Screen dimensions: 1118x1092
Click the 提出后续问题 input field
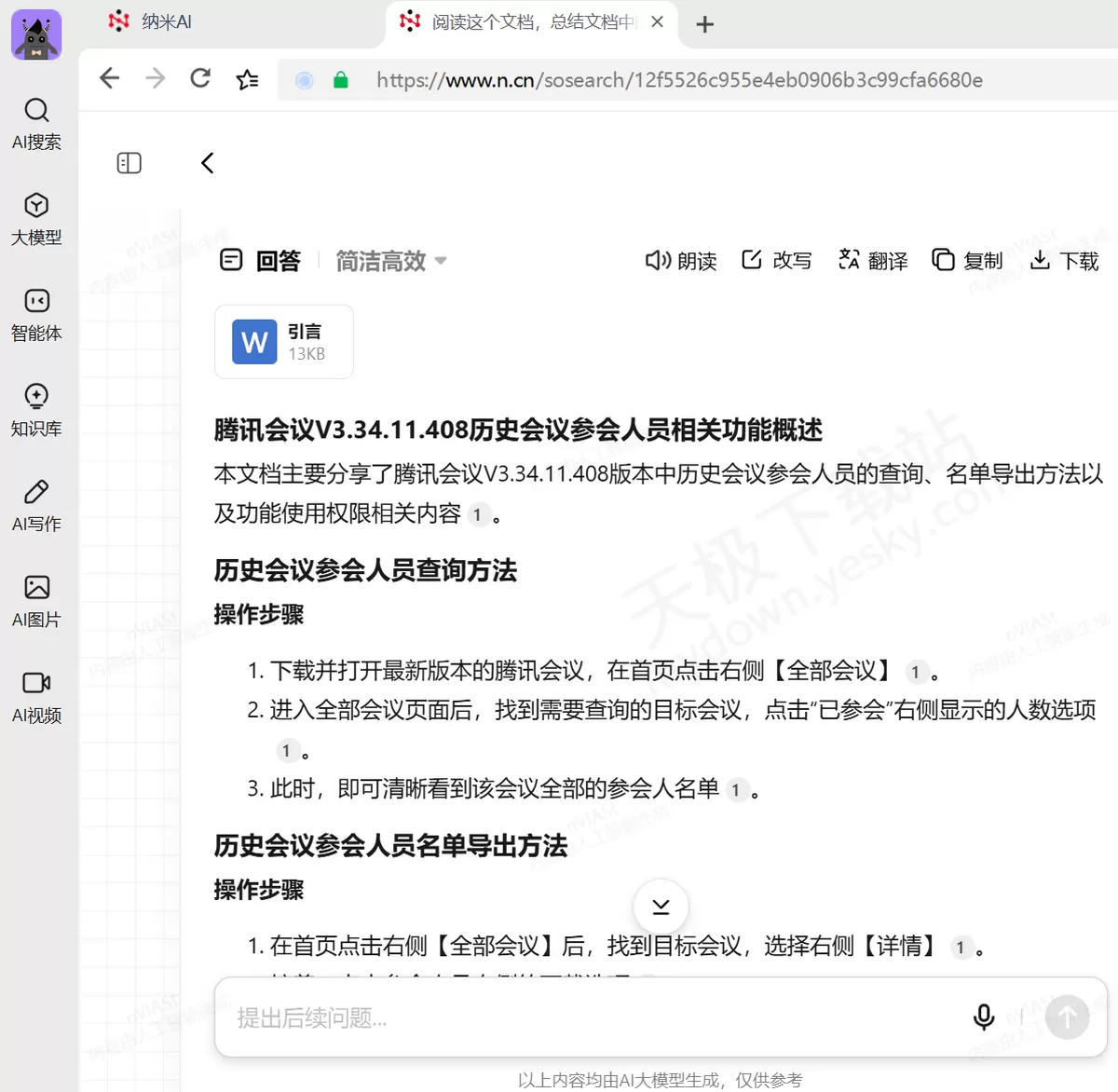(x=587, y=1017)
